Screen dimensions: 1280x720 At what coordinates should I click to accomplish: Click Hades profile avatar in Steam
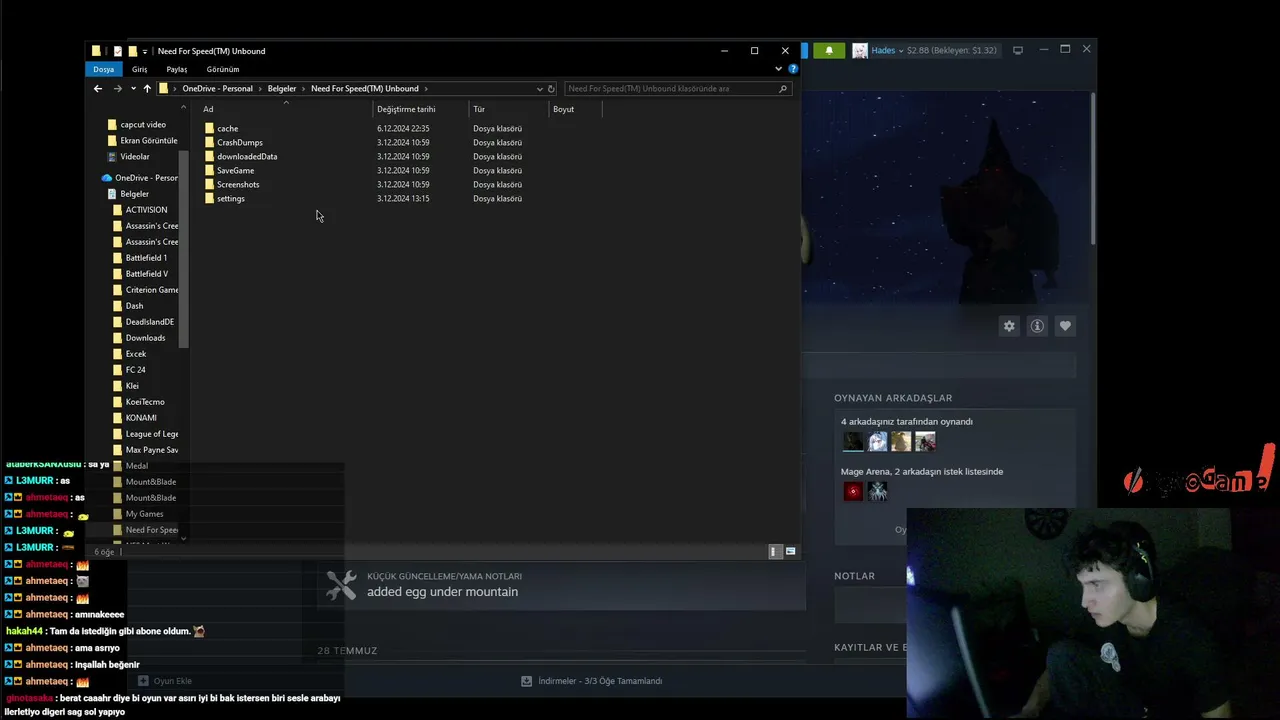(x=859, y=51)
